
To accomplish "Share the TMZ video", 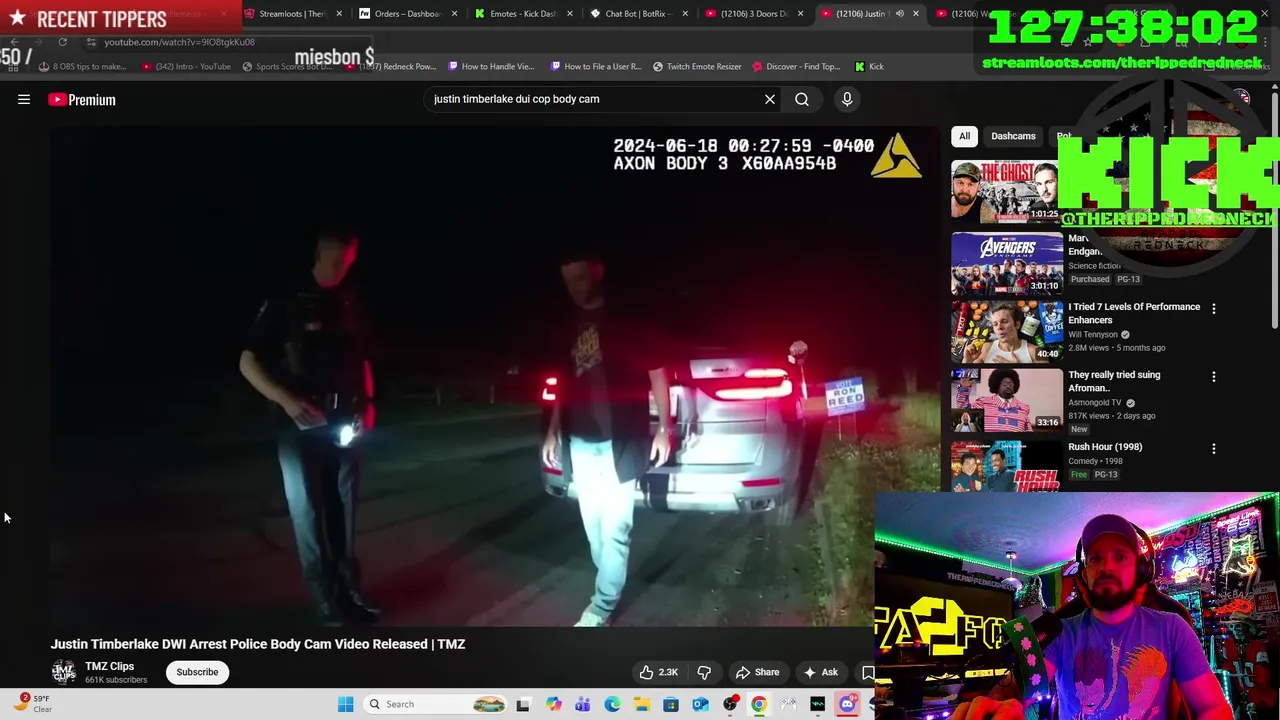I will 757,672.
